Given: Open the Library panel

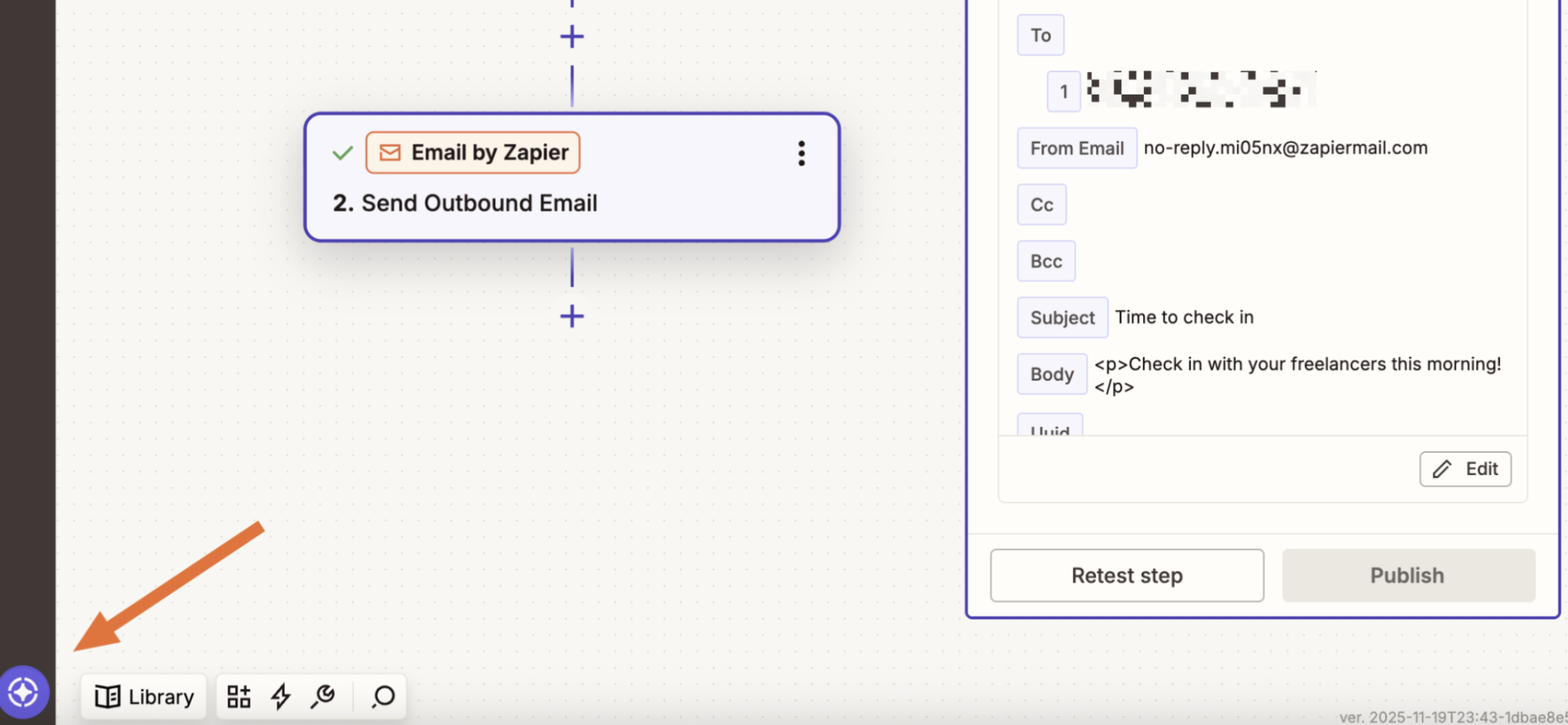Looking at the screenshot, I should pyautogui.click(x=142, y=695).
